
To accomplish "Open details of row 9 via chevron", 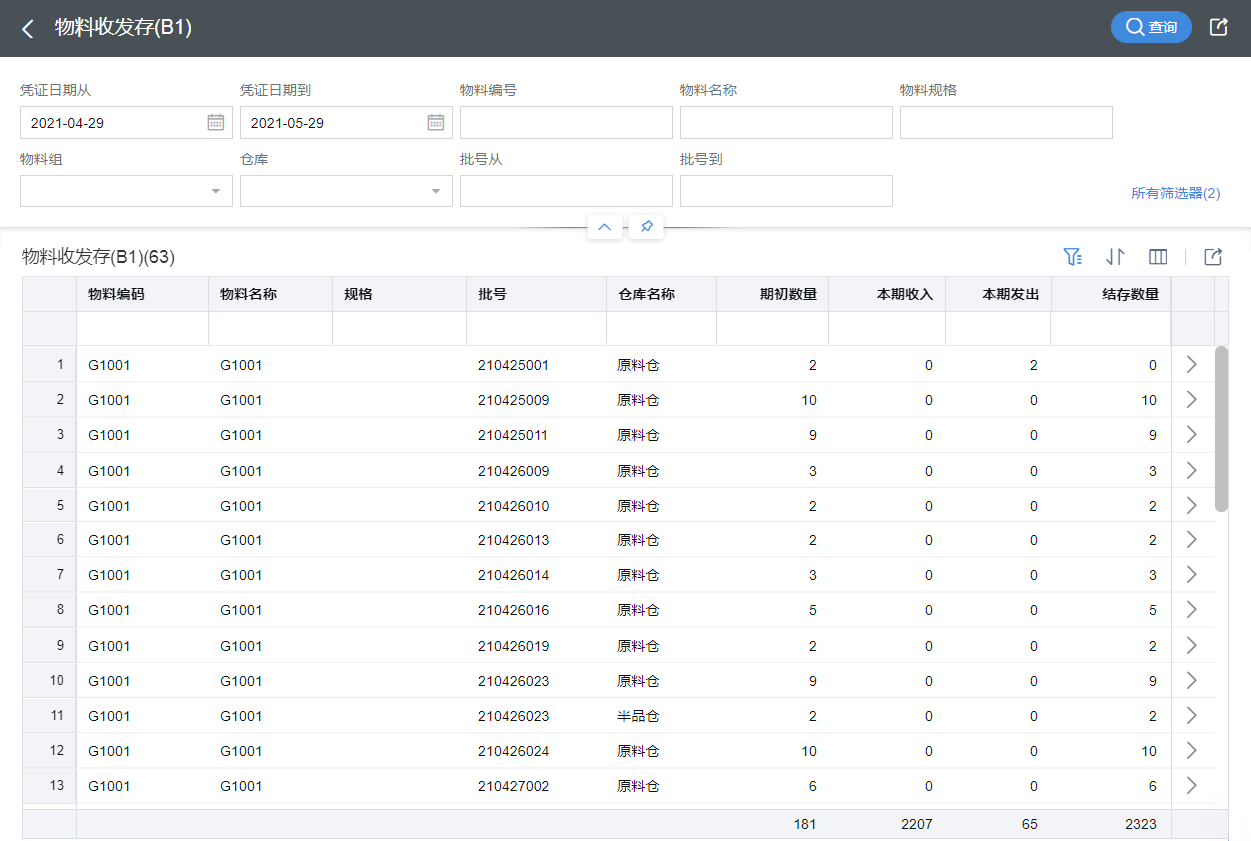I will click(x=1191, y=645).
